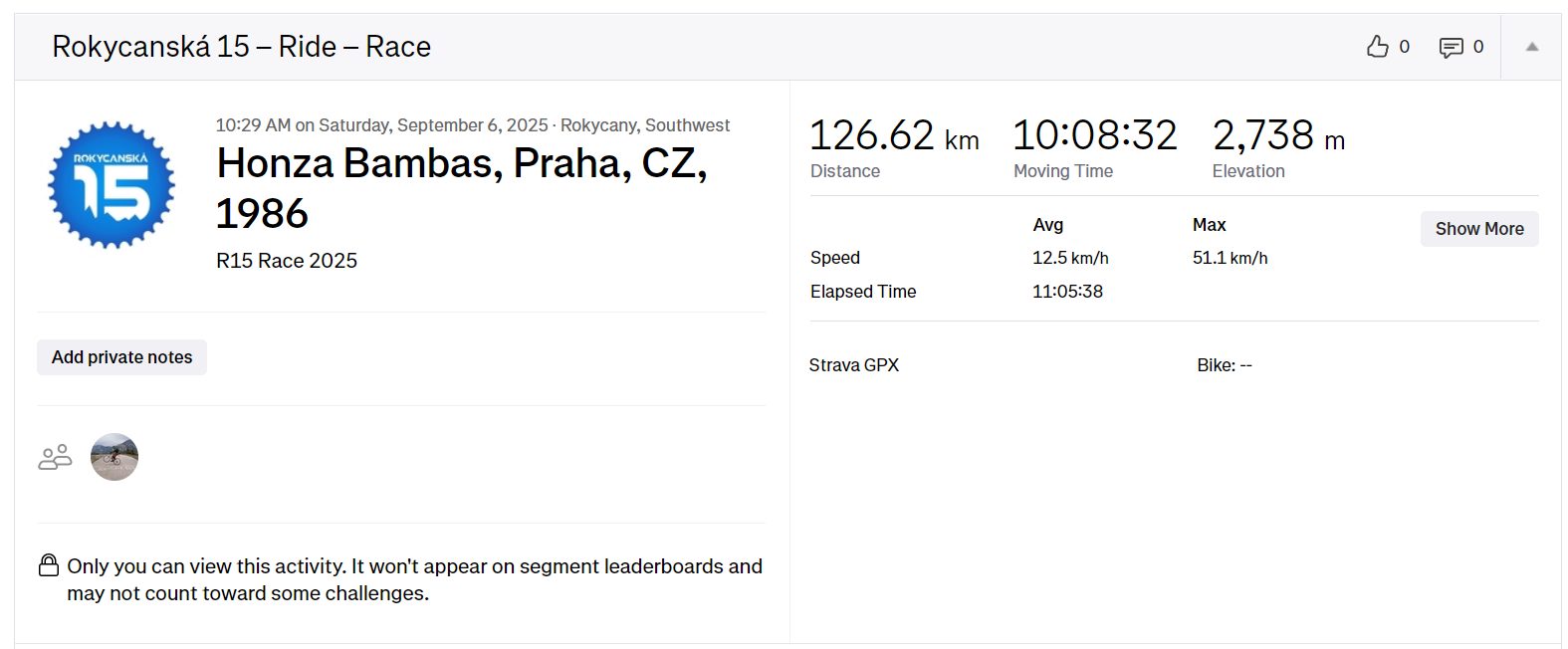Expand stats with the Show More button

point(1478,229)
